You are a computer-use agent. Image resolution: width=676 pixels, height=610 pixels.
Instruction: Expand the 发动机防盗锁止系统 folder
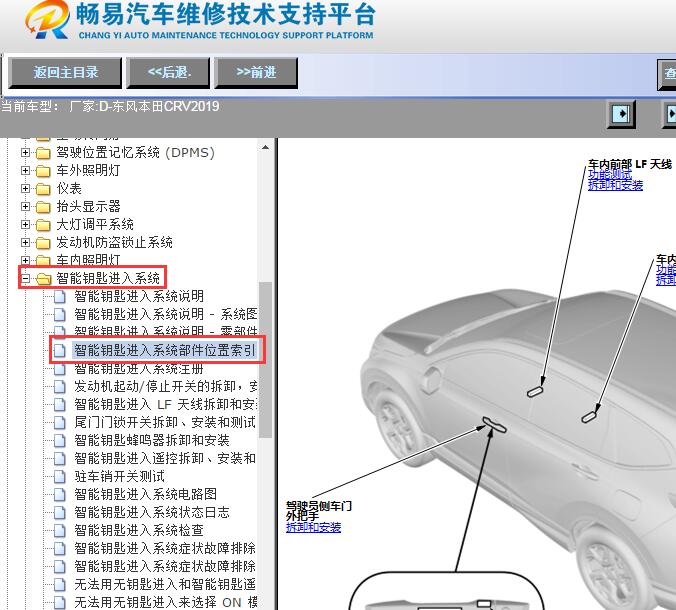click(x=25, y=242)
